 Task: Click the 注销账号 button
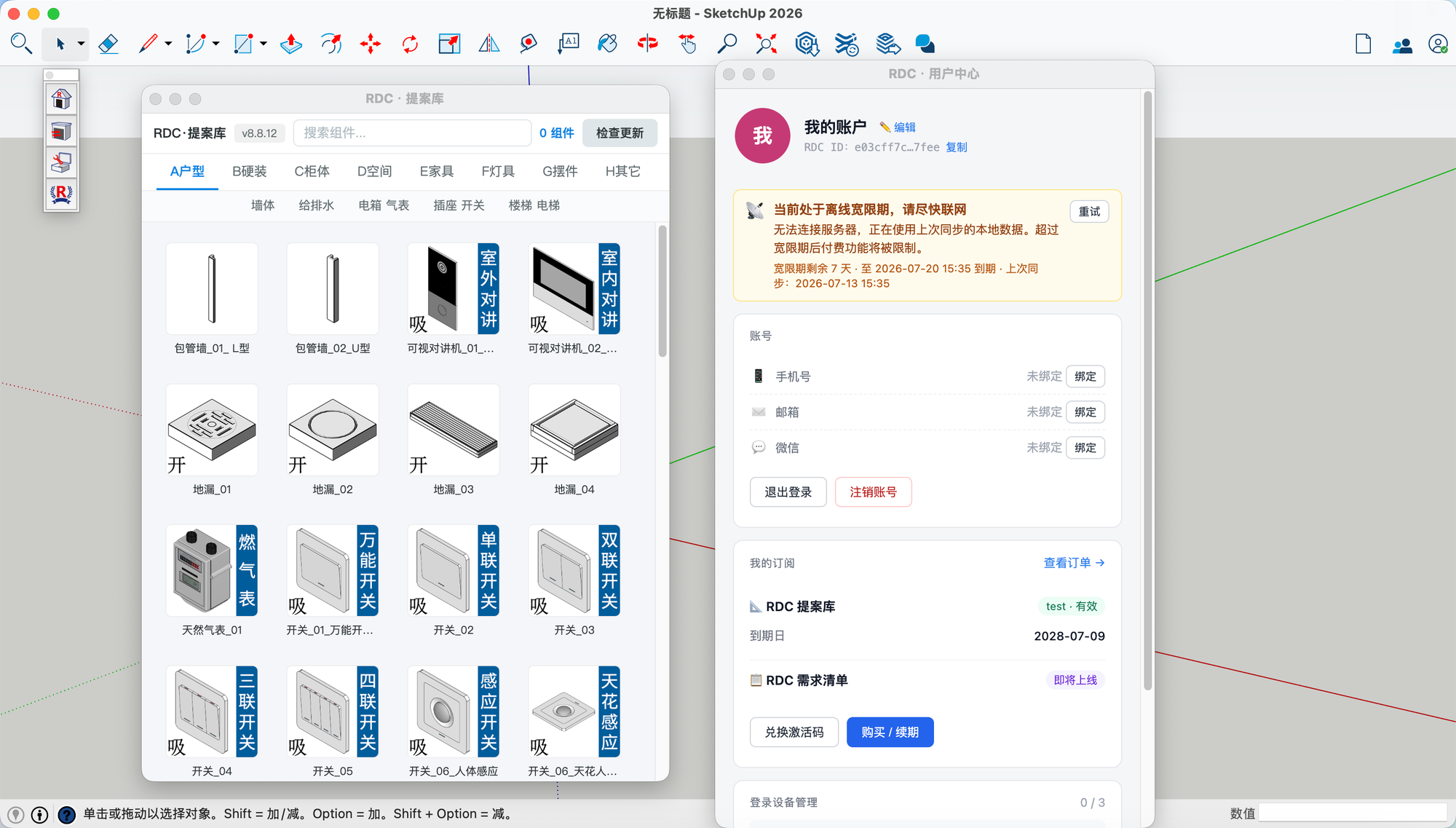(873, 492)
